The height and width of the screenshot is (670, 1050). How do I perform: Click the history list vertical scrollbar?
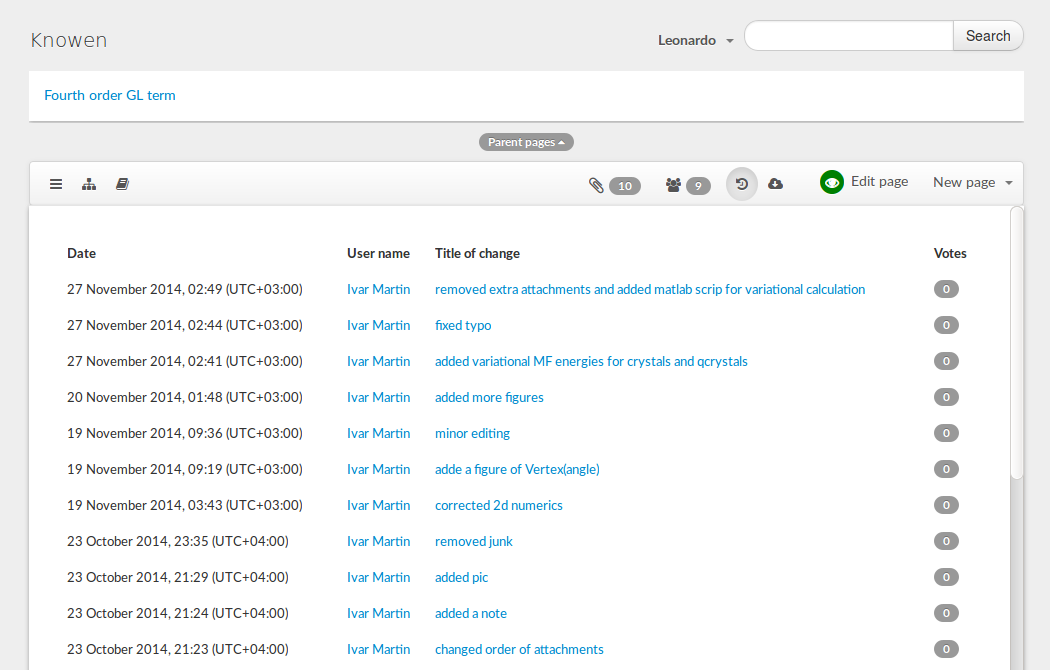pyautogui.click(x=1016, y=342)
